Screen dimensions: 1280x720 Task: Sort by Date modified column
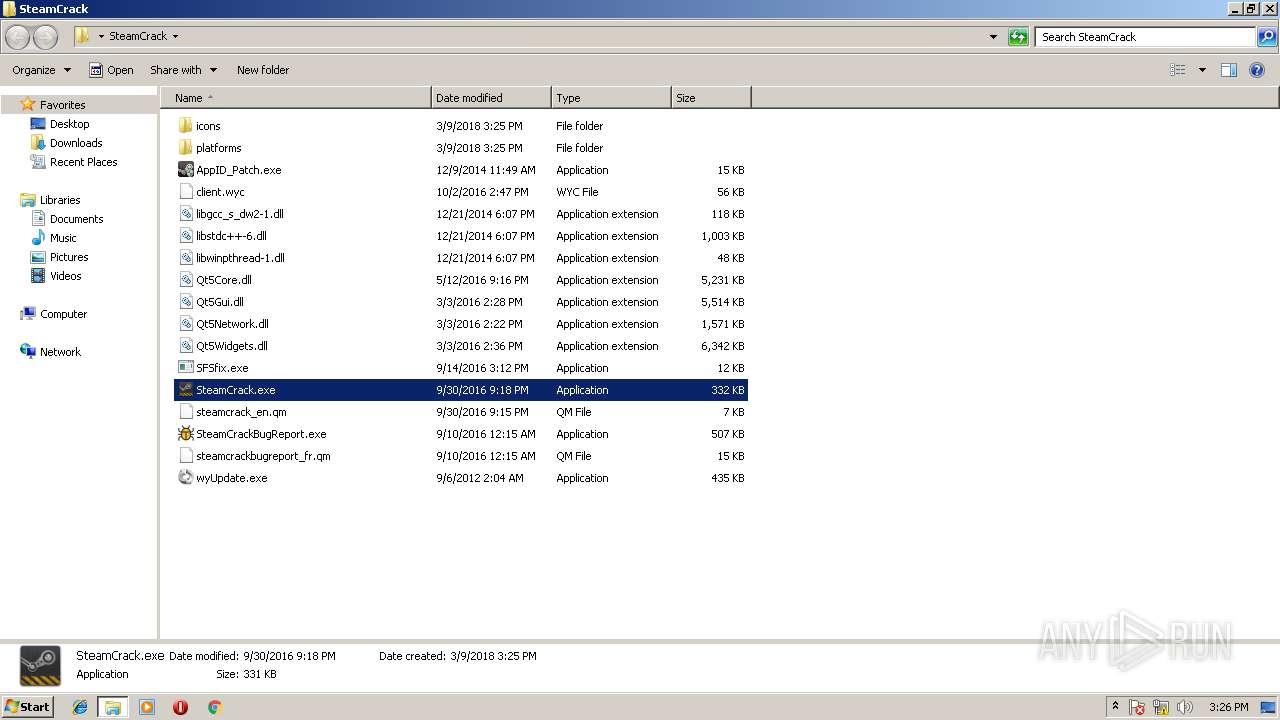(491, 98)
